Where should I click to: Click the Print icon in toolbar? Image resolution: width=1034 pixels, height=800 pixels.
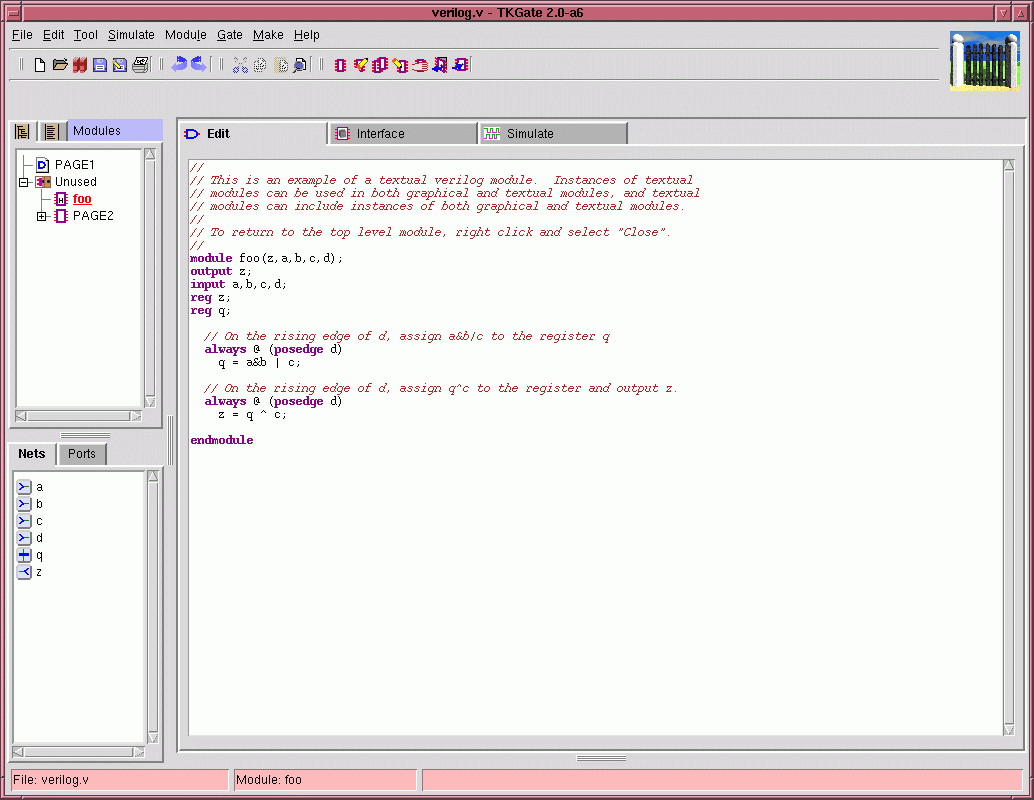pos(140,65)
